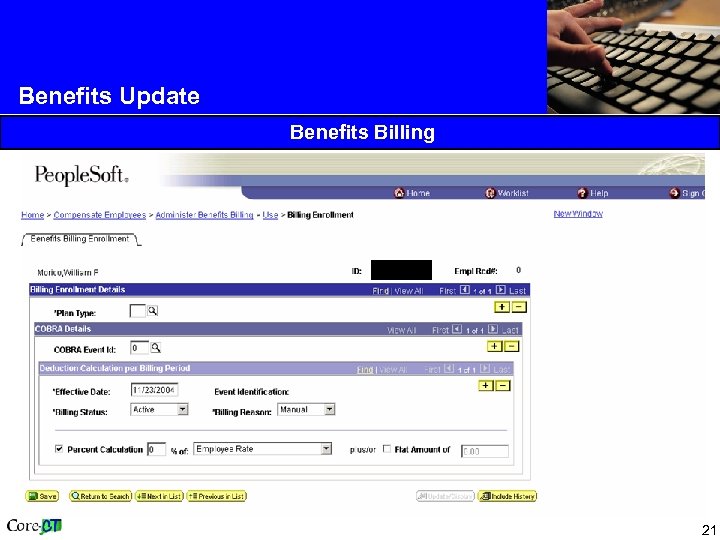The height and width of the screenshot is (540, 720).
Task: Open the New Window link
Action: [x=578, y=214]
